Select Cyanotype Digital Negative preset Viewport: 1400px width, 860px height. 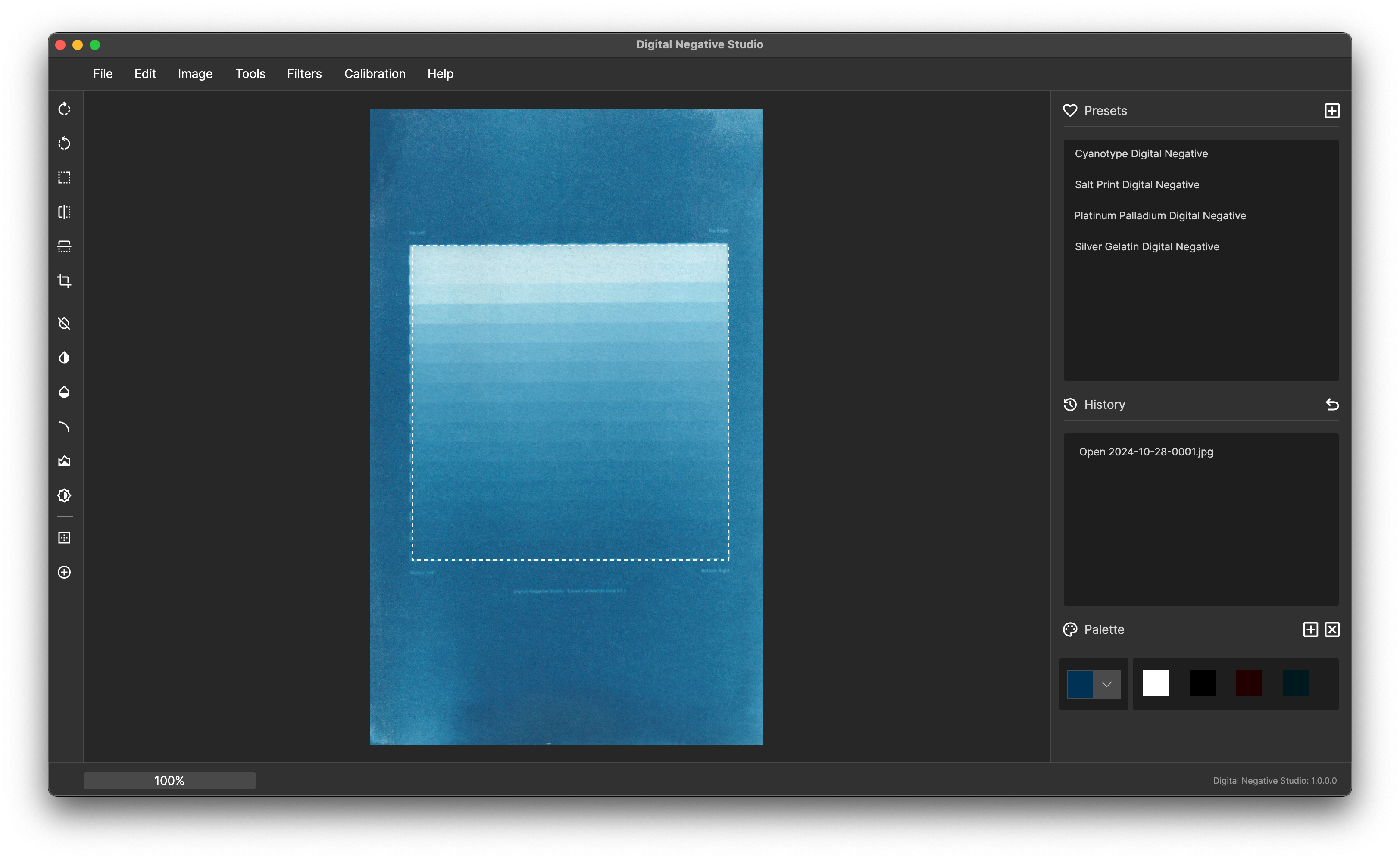(1141, 153)
